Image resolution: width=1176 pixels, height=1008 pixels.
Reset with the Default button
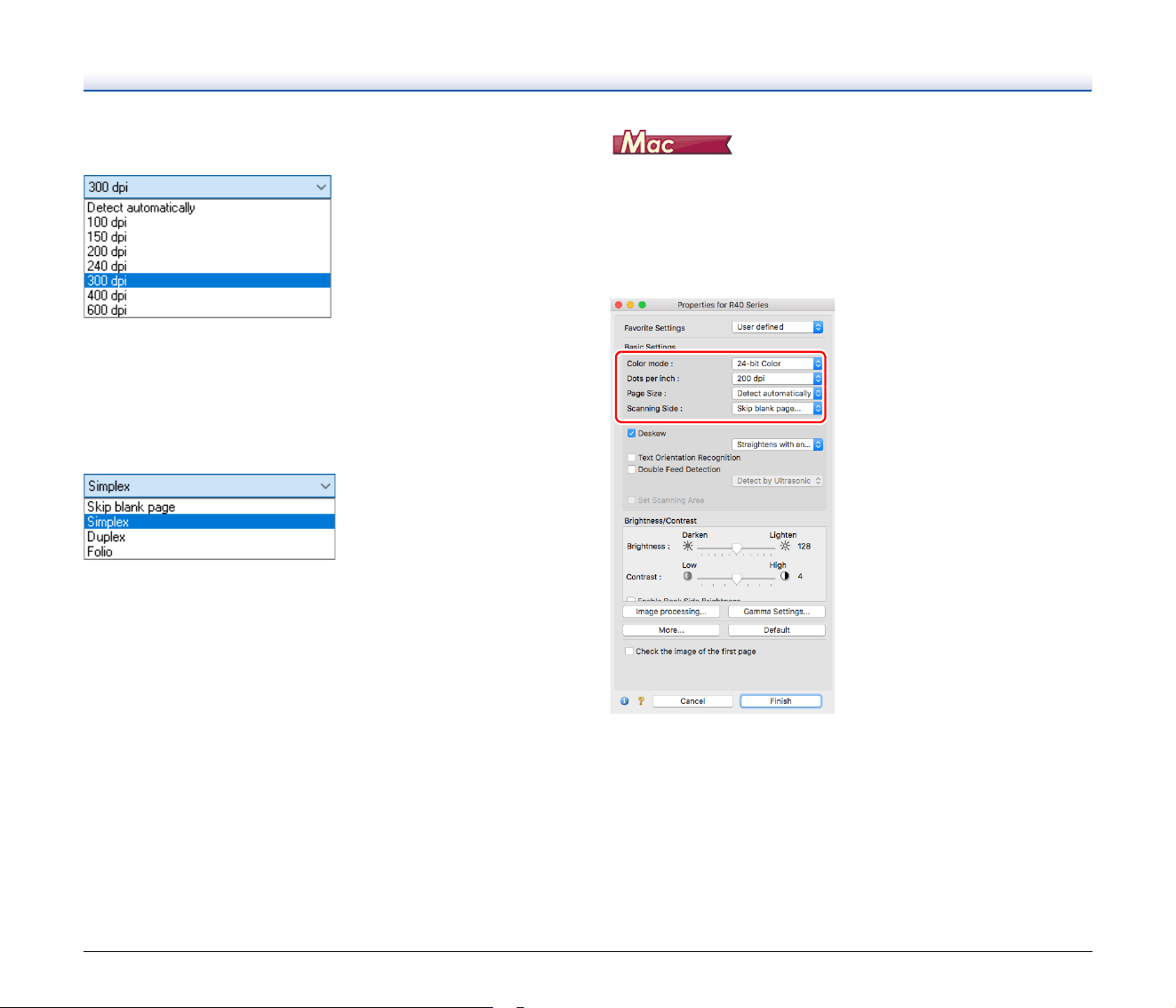pyautogui.click(x=777, y=630)
